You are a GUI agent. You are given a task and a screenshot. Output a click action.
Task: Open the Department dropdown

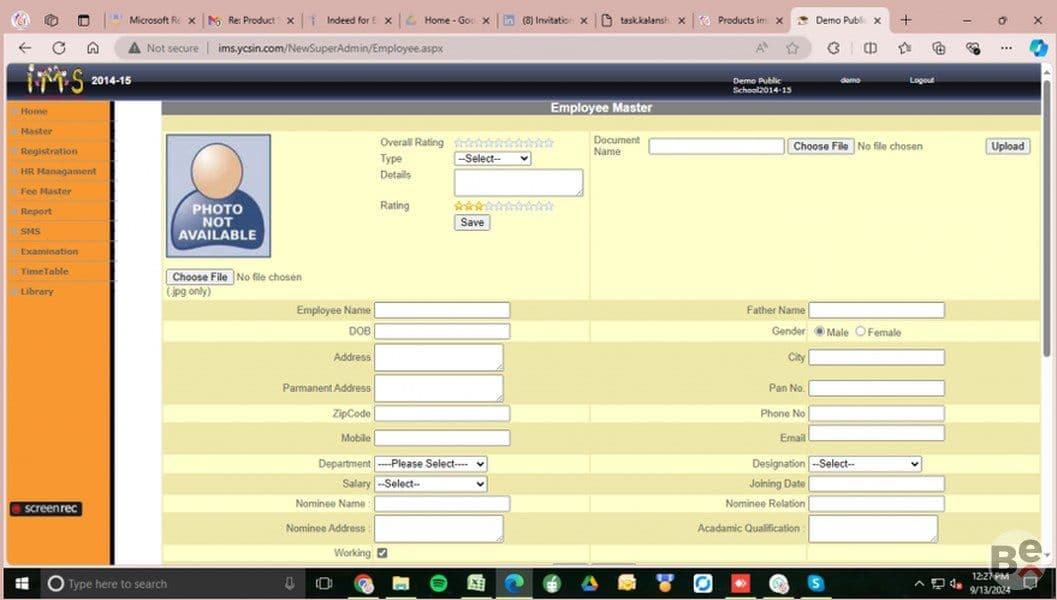pyautogui.click(x=431, y=464)
